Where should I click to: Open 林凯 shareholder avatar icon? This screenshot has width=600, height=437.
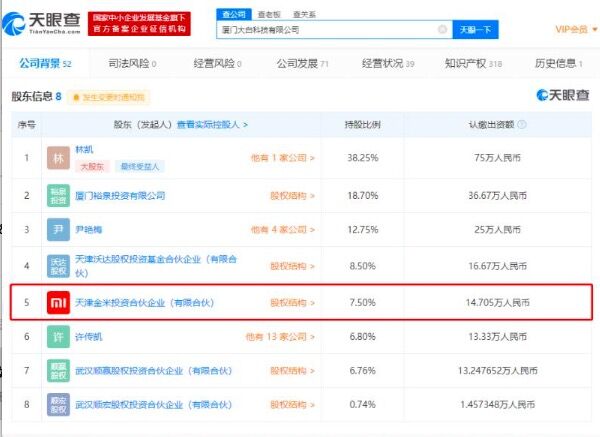58,158
